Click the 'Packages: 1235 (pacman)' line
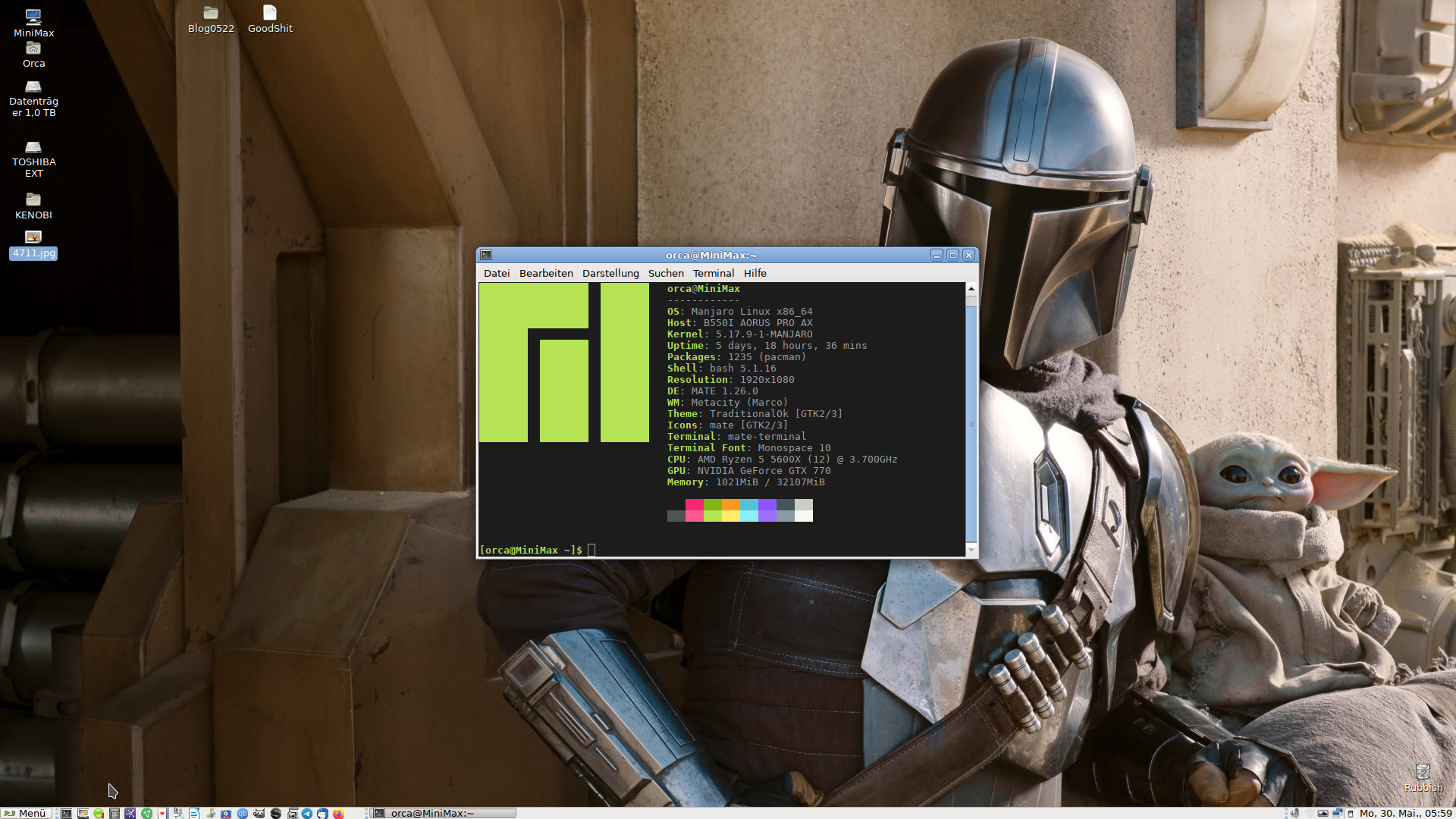 click(736, 357)
